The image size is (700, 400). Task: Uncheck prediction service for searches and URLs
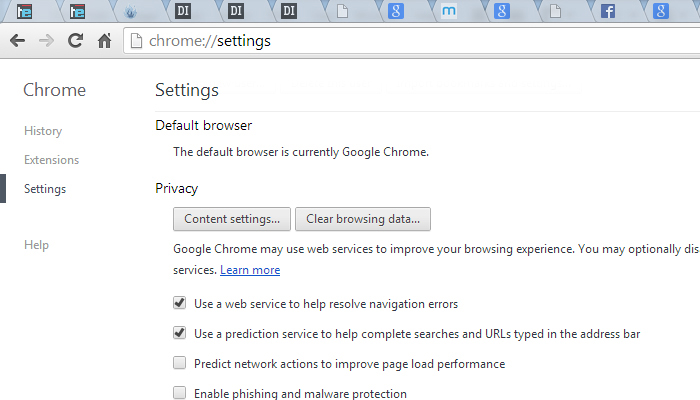[179, 333]
